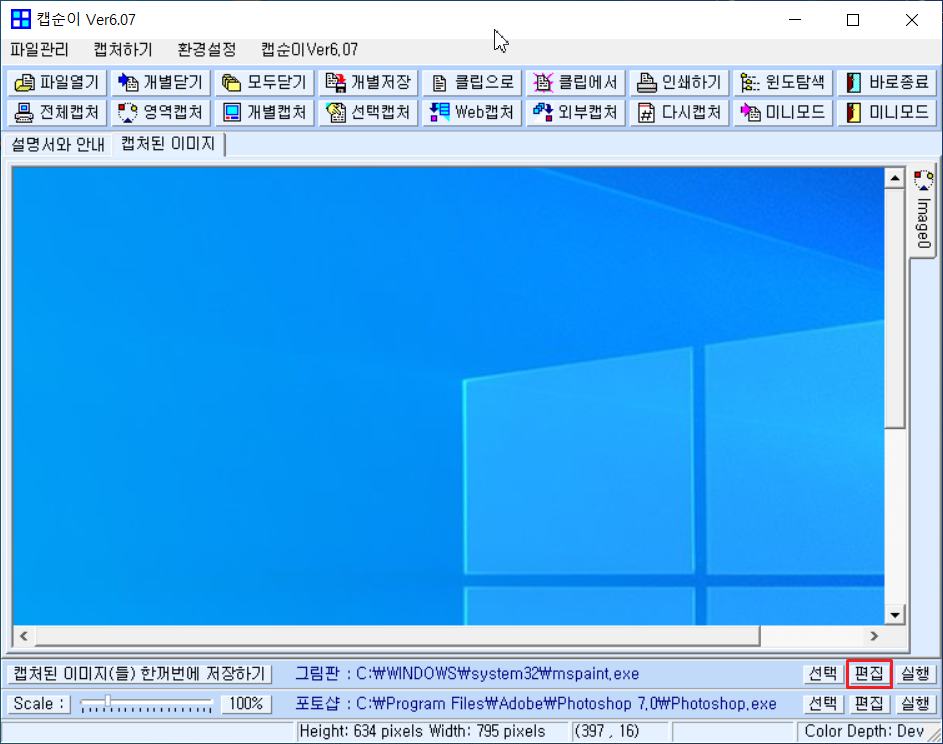
Task: Click the 100% scale button
Action: (247, 703)
